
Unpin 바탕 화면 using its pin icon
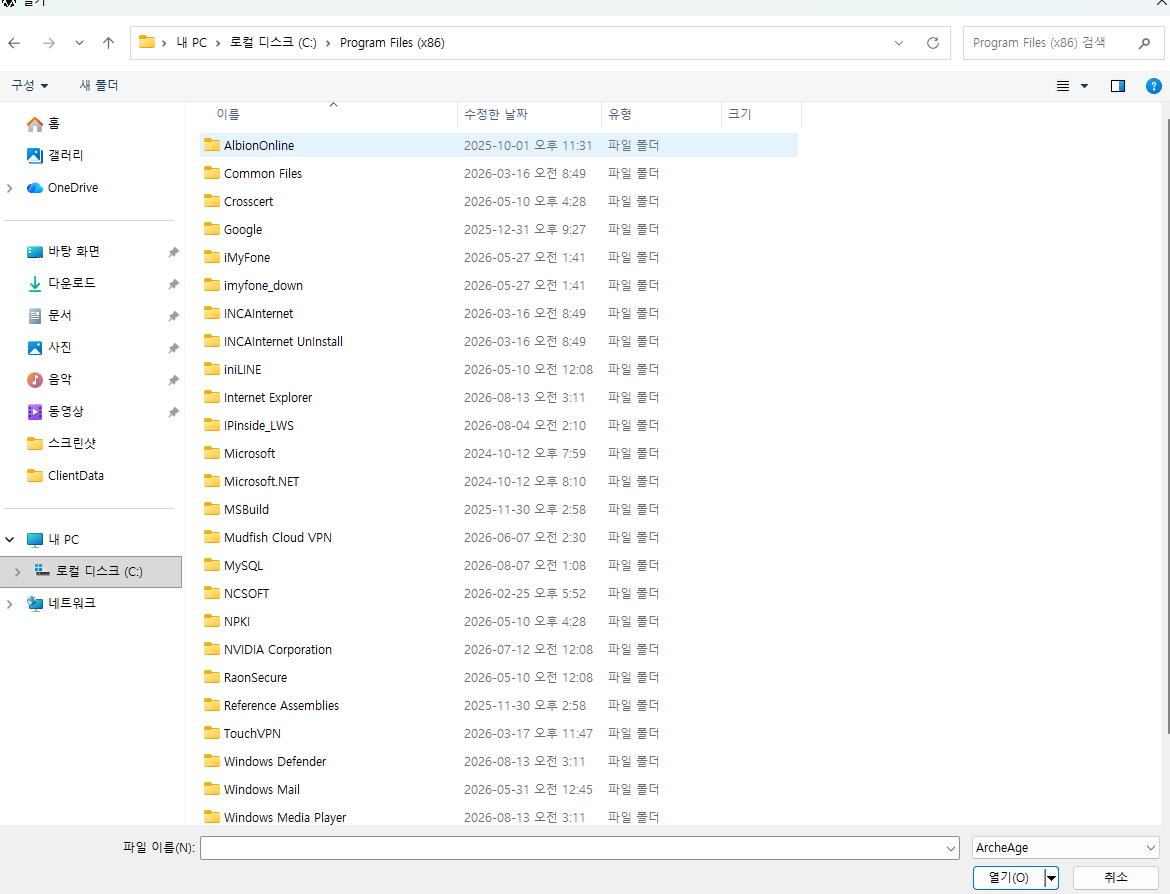pos(173,252)
